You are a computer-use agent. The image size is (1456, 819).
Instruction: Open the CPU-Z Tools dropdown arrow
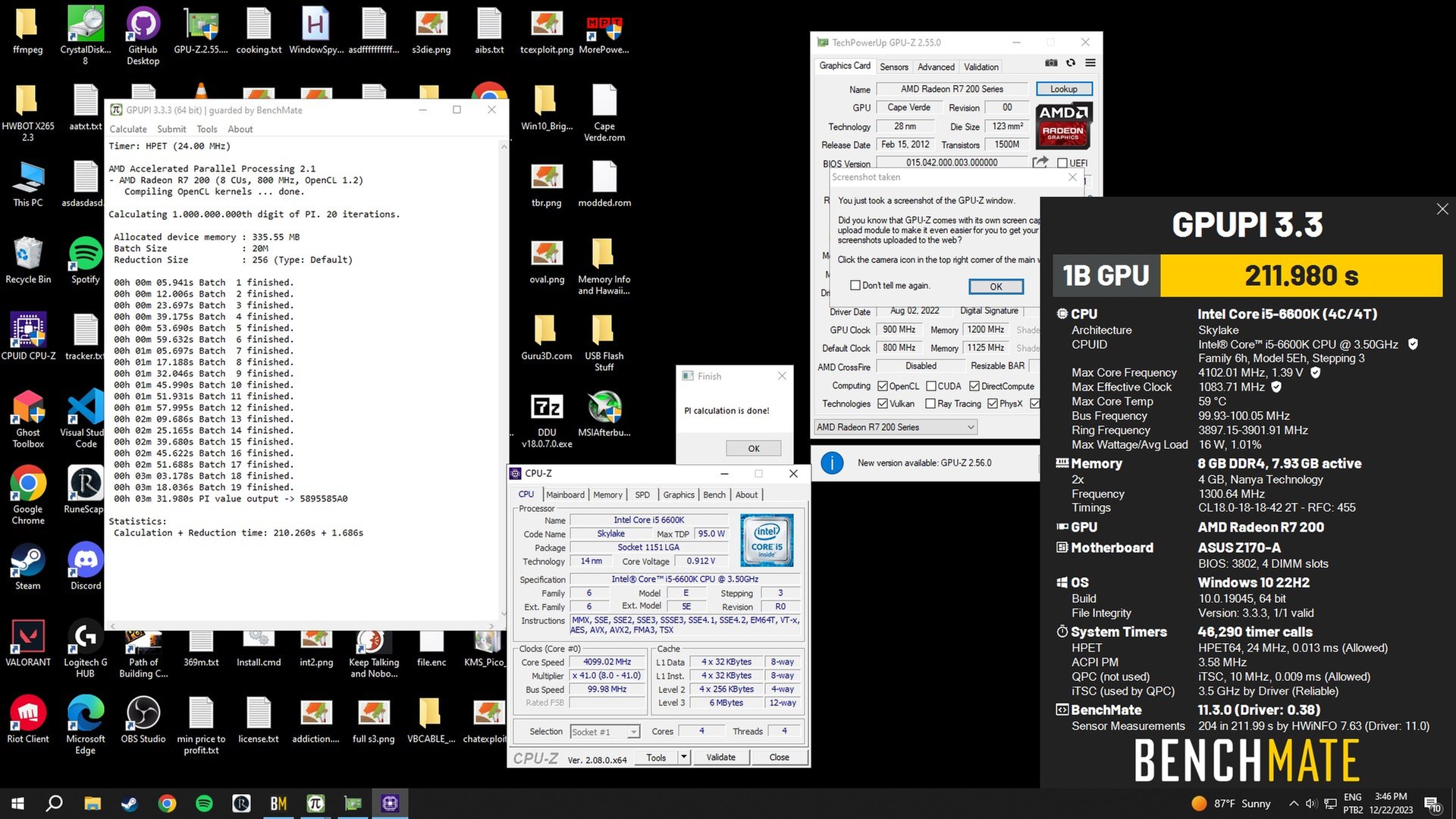point(684,757)
